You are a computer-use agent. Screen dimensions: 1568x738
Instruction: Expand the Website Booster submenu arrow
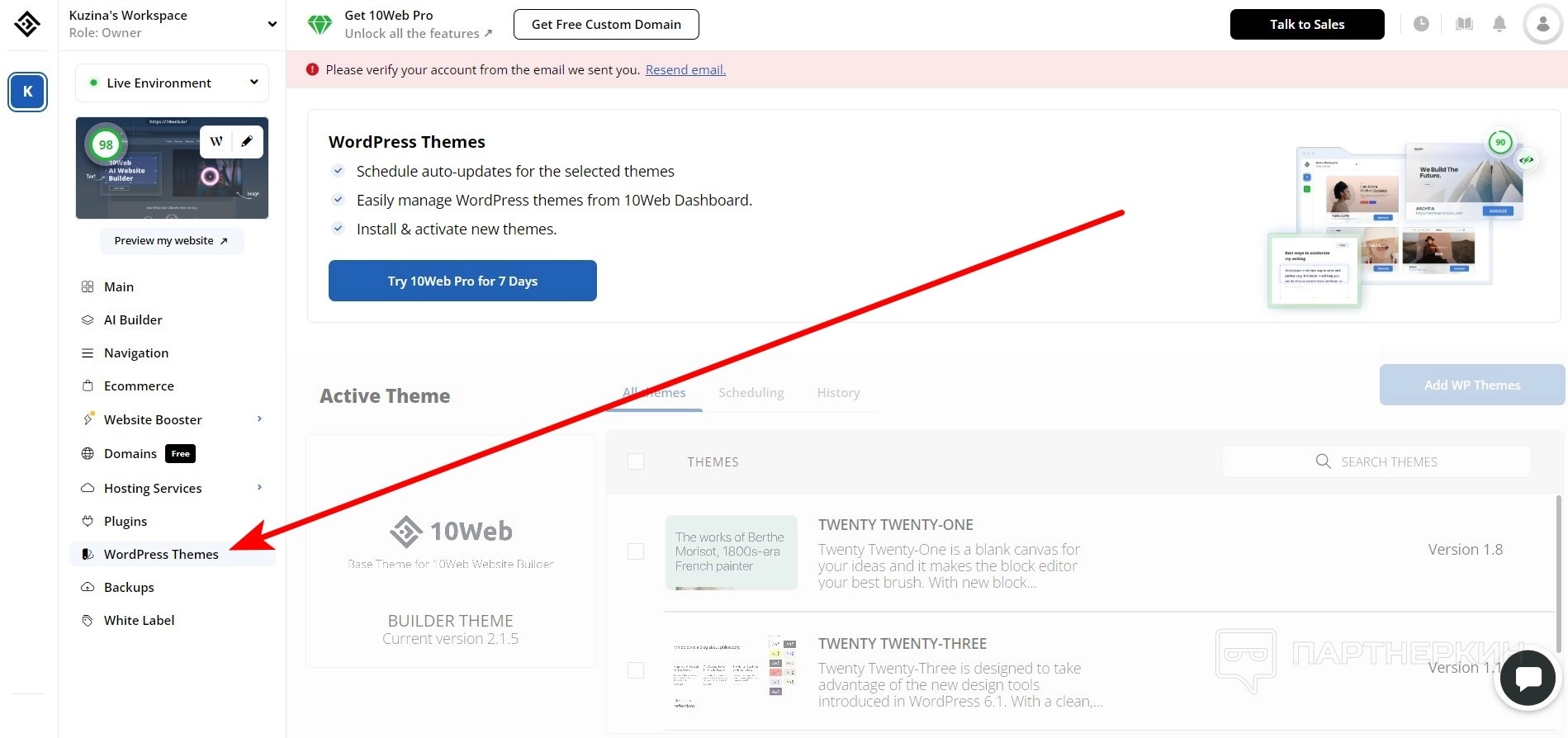click(x=259, y=419)
